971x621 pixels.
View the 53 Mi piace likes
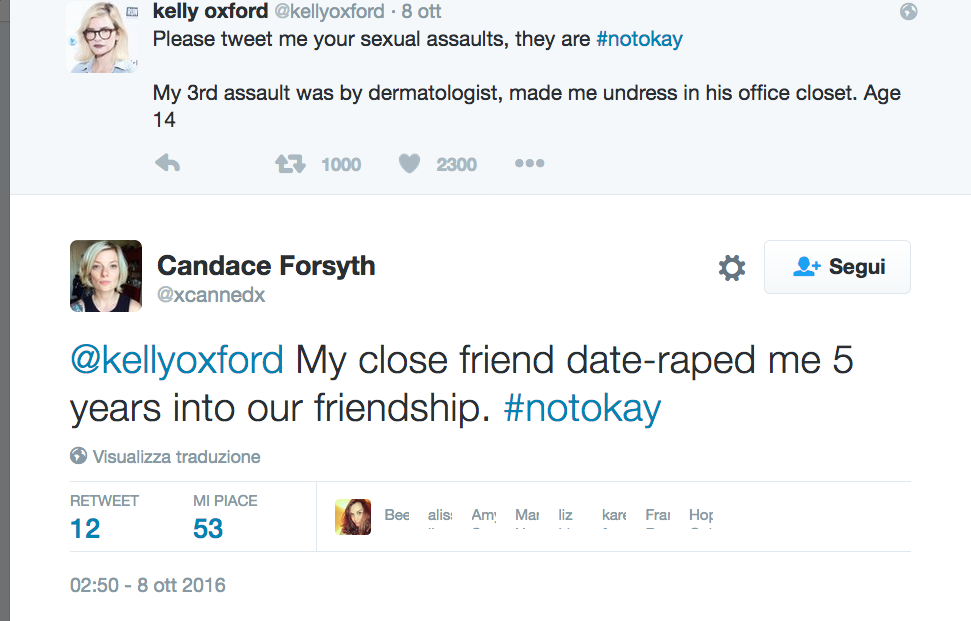tap(208, 528)
